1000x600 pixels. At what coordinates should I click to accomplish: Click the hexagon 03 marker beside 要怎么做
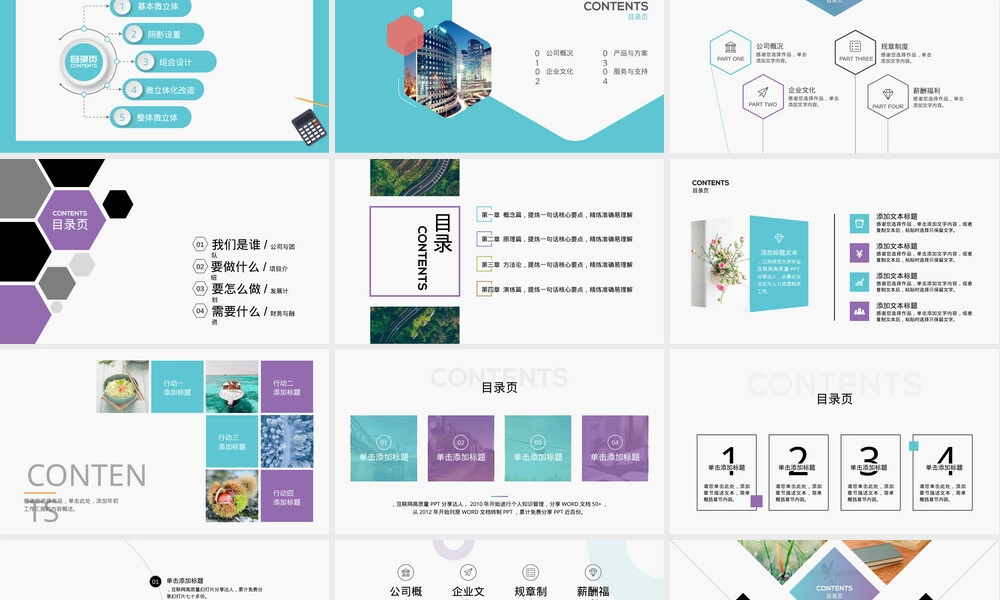pos(200,289)
